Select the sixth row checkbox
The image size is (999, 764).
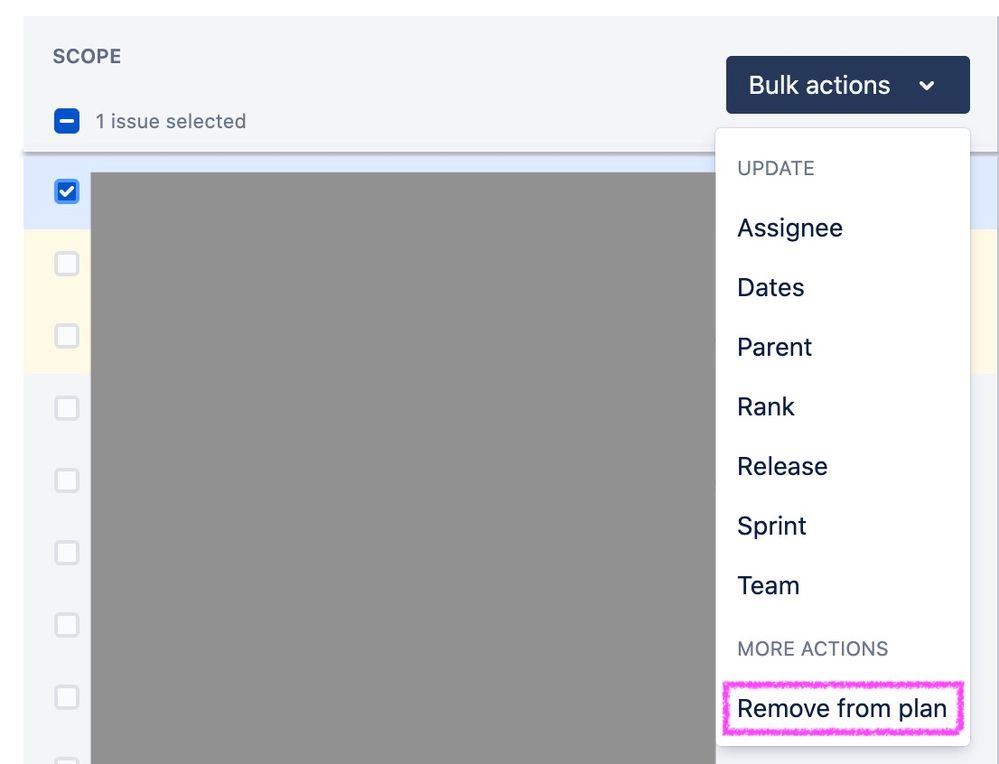point(67,552)
